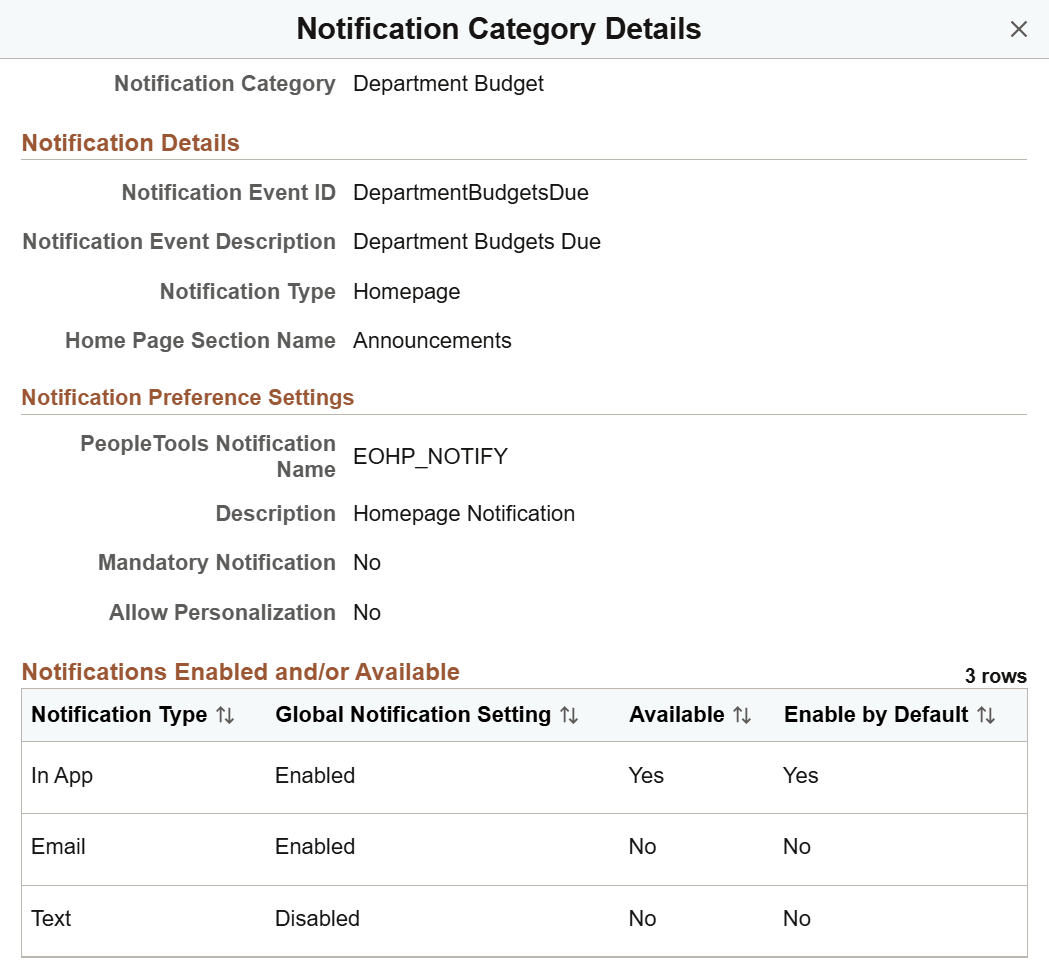1049x967 pixels.
Task: Click the DepartmentBudgetsDue event ID
Action: point(470,192)
